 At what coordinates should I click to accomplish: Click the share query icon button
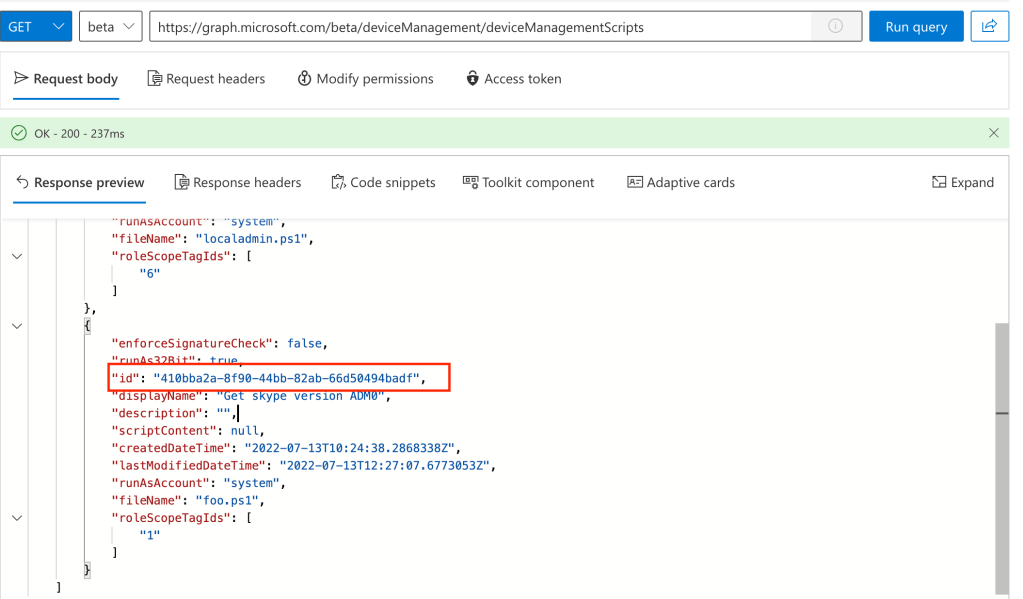[989, 27]
